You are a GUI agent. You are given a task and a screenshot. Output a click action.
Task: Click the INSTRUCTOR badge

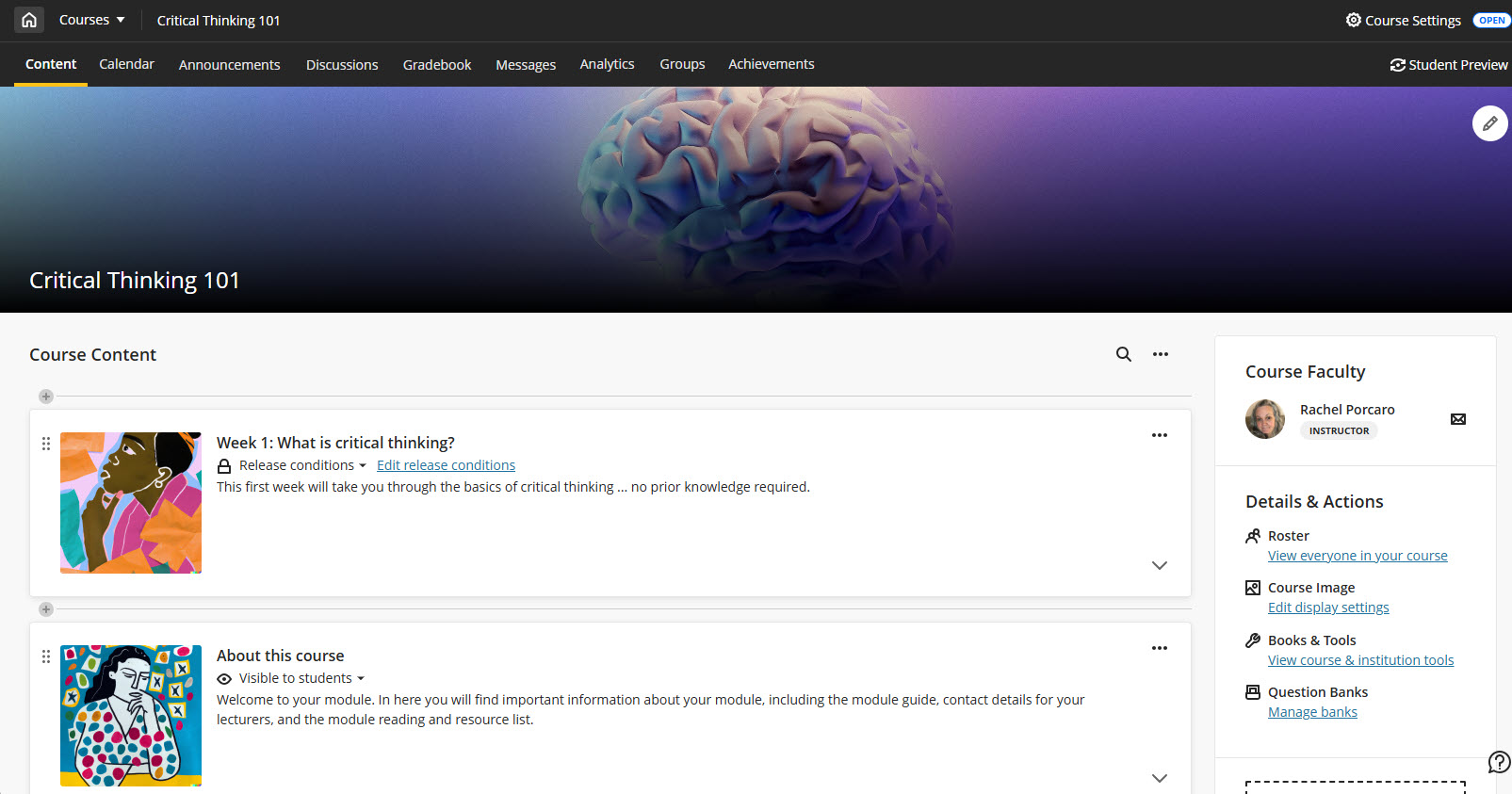1339,430
